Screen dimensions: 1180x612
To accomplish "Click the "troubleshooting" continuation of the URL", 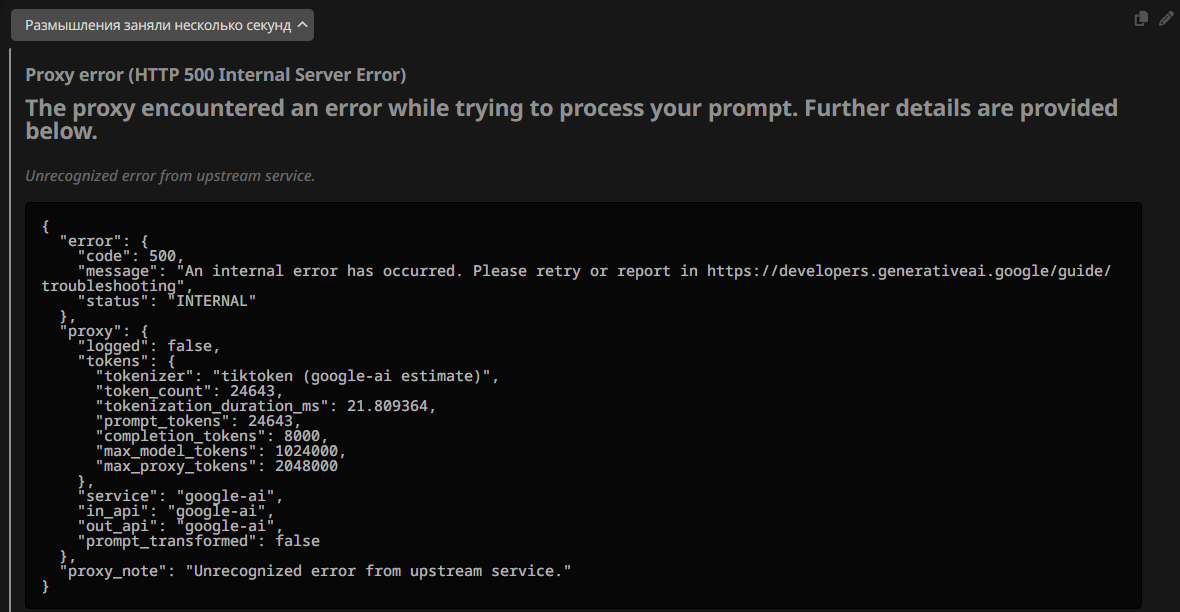I will (108, 286).
